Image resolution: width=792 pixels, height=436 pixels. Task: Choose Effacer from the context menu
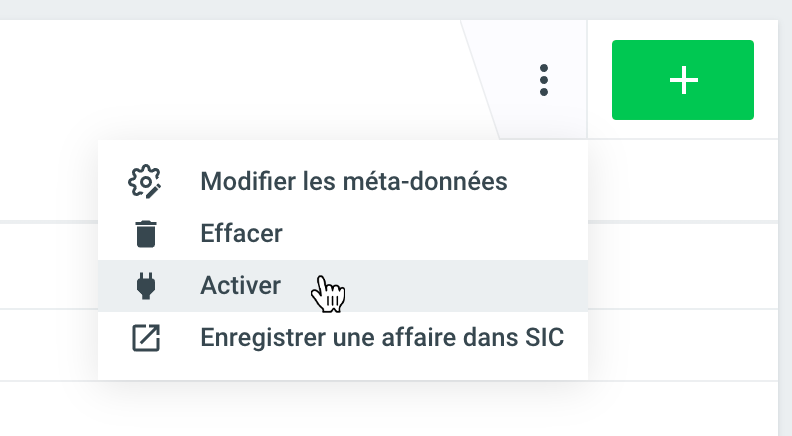point(241,234)
